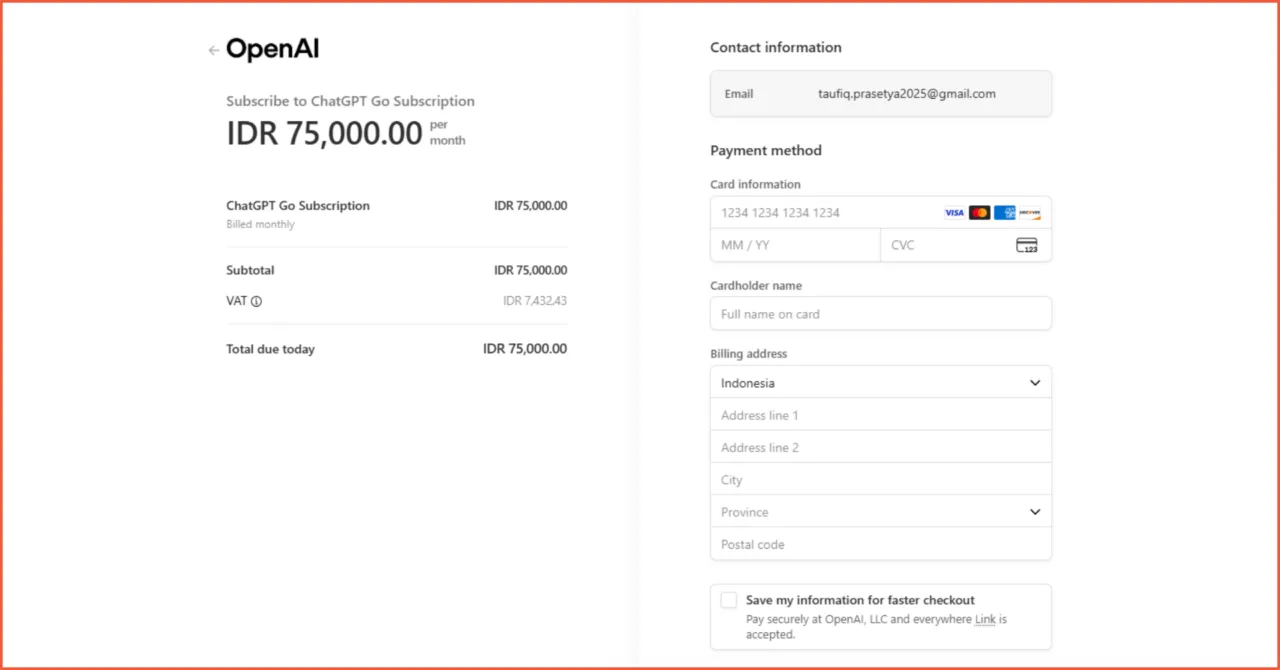Viewport: 1280px width, 670px height.
Task: Click the Discover card icon
Action: pos(1030,213)
